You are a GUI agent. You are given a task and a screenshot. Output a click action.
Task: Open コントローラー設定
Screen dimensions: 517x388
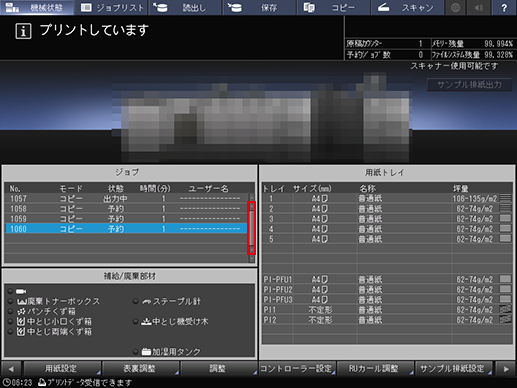click(x=297, y=369)
